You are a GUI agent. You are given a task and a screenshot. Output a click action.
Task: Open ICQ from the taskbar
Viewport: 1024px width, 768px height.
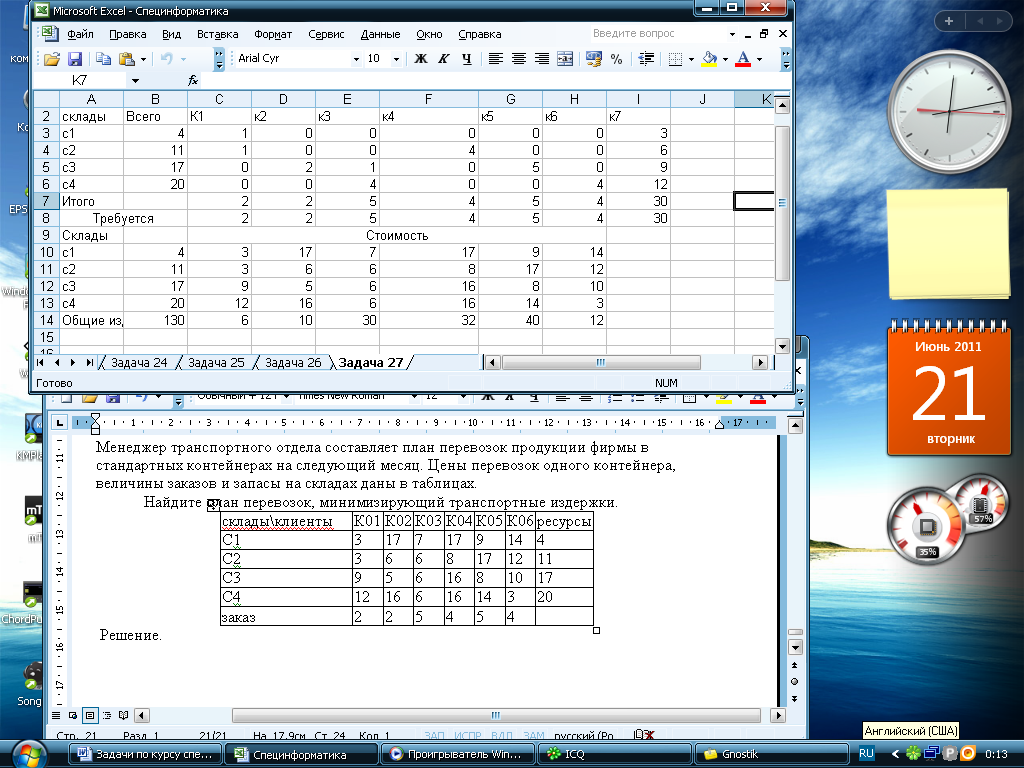point(615,754)
